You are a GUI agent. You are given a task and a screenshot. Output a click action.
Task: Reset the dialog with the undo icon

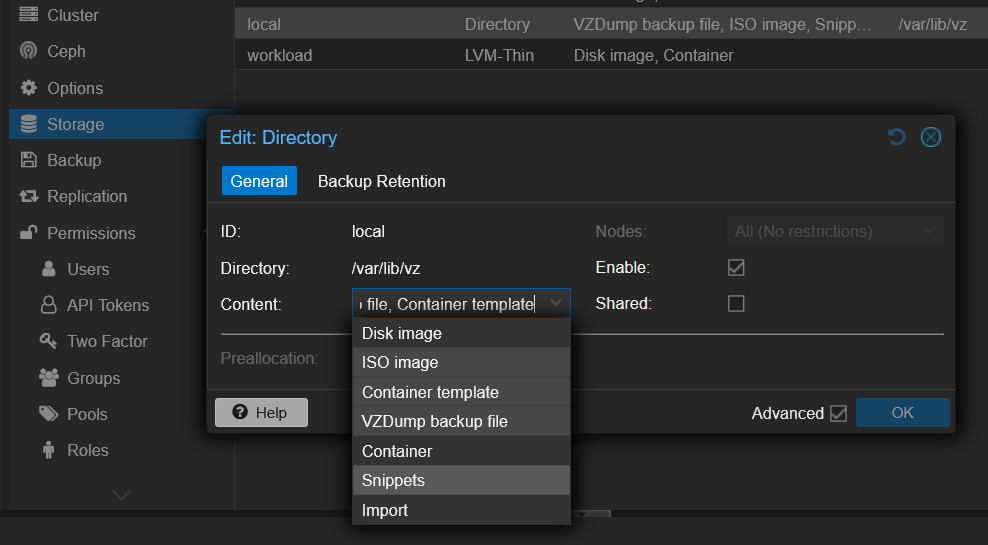897,137
